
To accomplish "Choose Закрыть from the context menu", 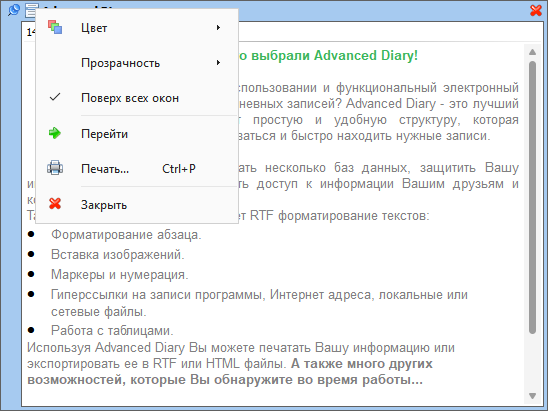I will tap(137, 204).
